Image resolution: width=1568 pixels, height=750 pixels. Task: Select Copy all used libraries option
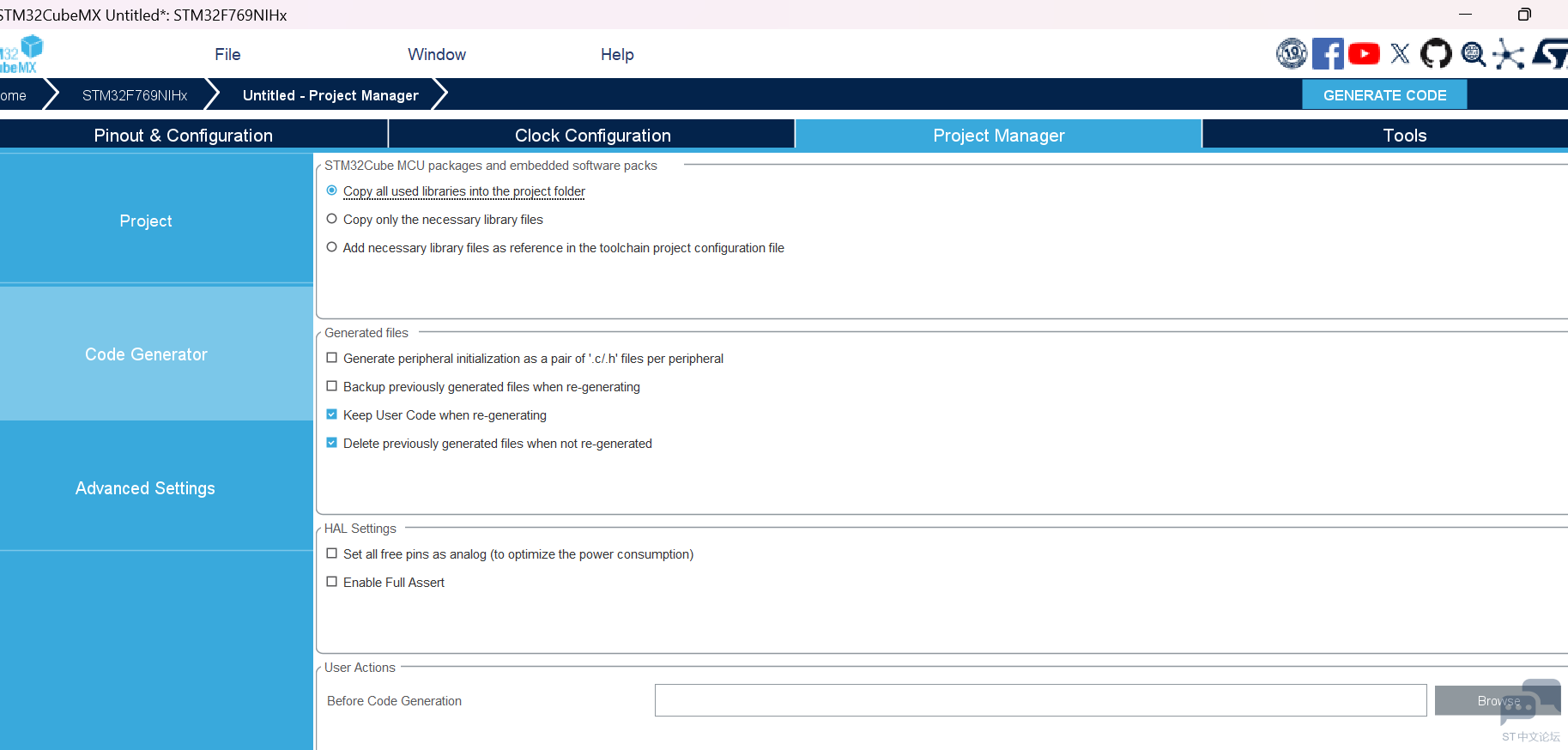click(x=332, y=191)
